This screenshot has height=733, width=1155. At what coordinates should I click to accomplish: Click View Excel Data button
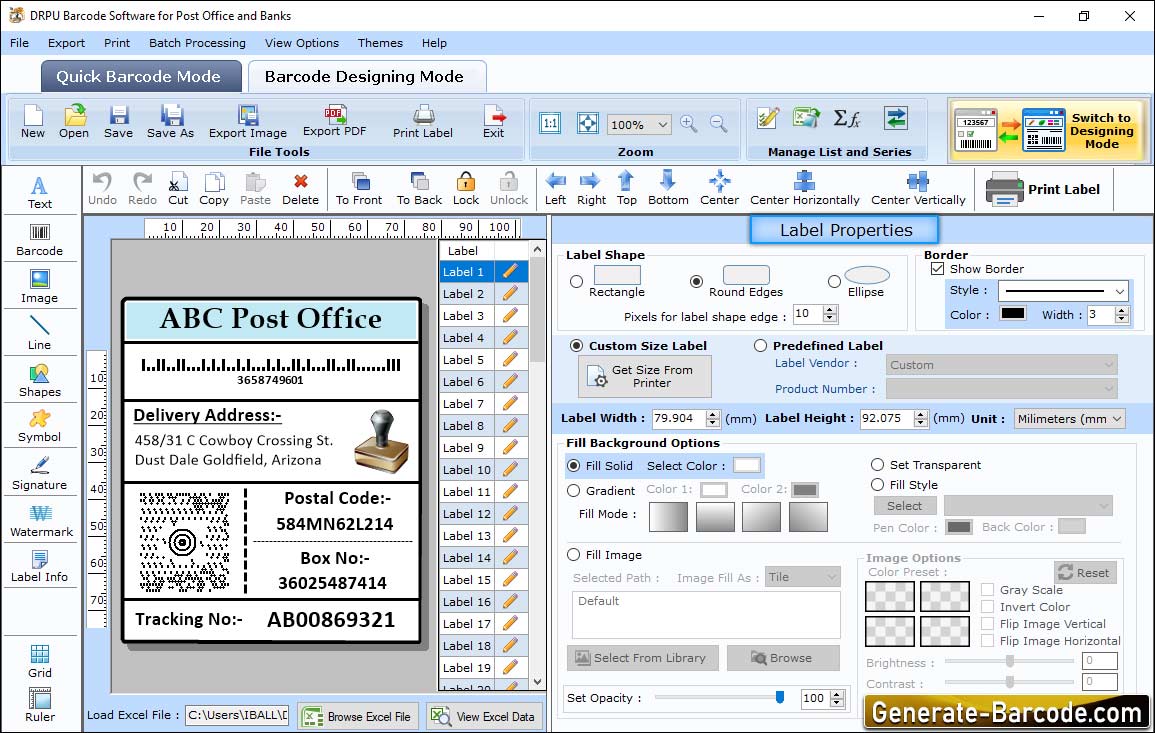(x=484, y=716)
